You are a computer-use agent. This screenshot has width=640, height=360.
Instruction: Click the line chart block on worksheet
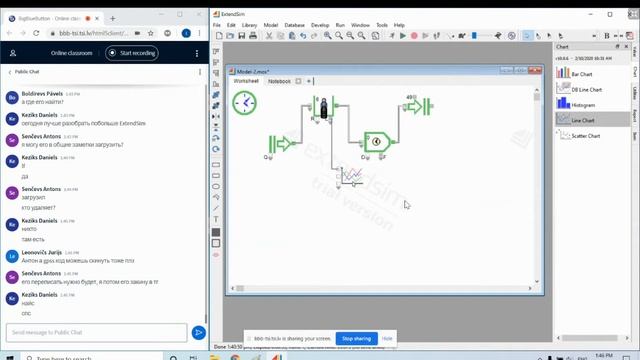pos(351,176)
